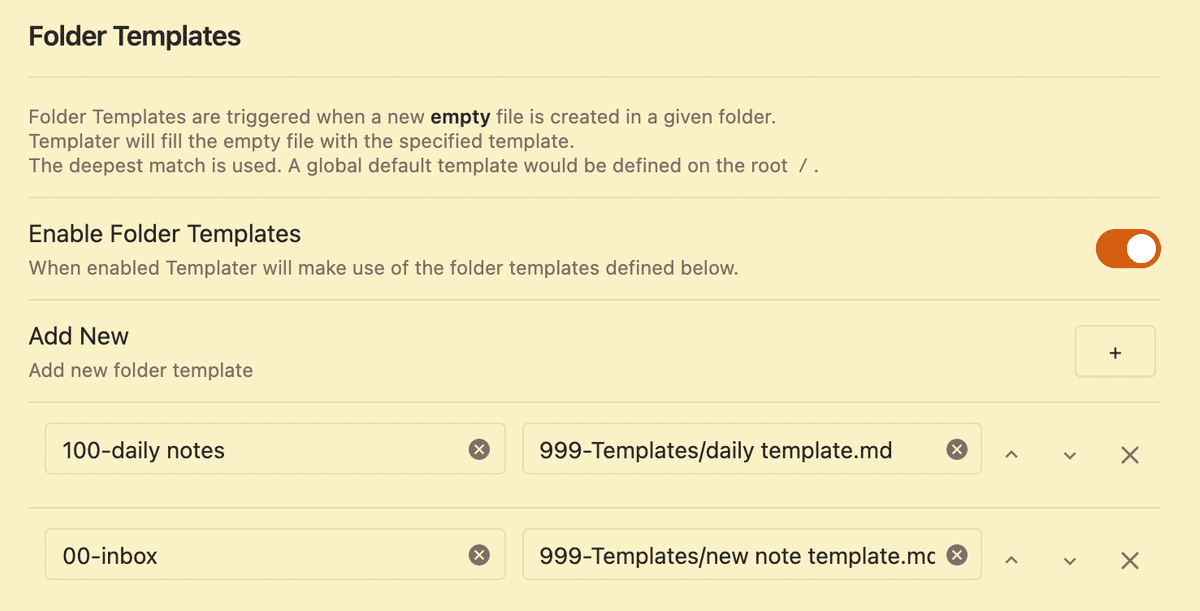This screenshot has width=1200, height=611.
Task: Move the 00-inbox row down
Action: (x=1070, y=560)
